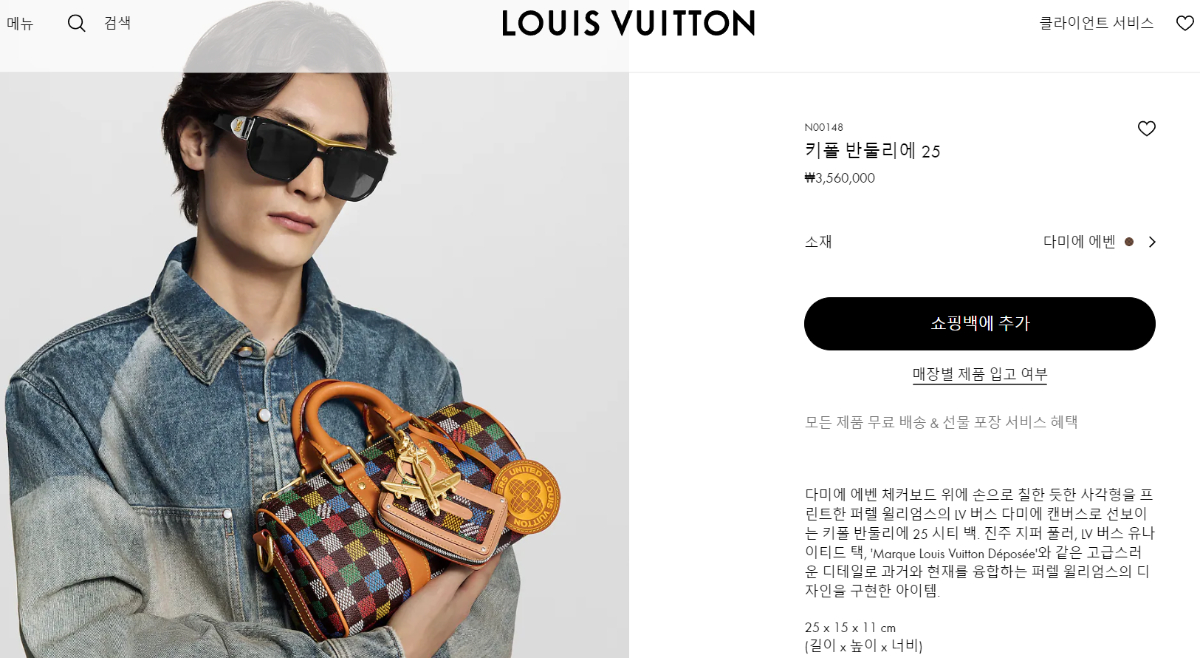Click the 소재 material row label

(818, 242)
